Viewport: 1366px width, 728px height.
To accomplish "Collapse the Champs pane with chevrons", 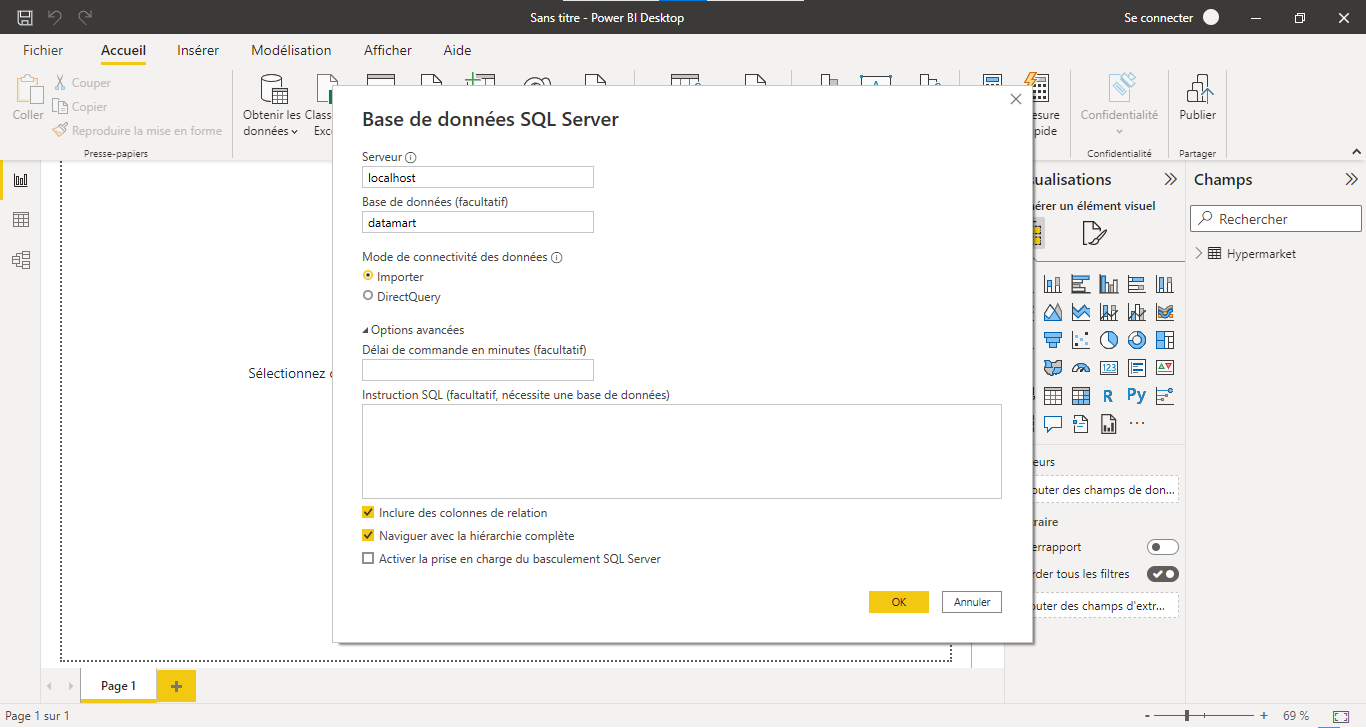I will pyautogui.click(x=1351, y=180).
